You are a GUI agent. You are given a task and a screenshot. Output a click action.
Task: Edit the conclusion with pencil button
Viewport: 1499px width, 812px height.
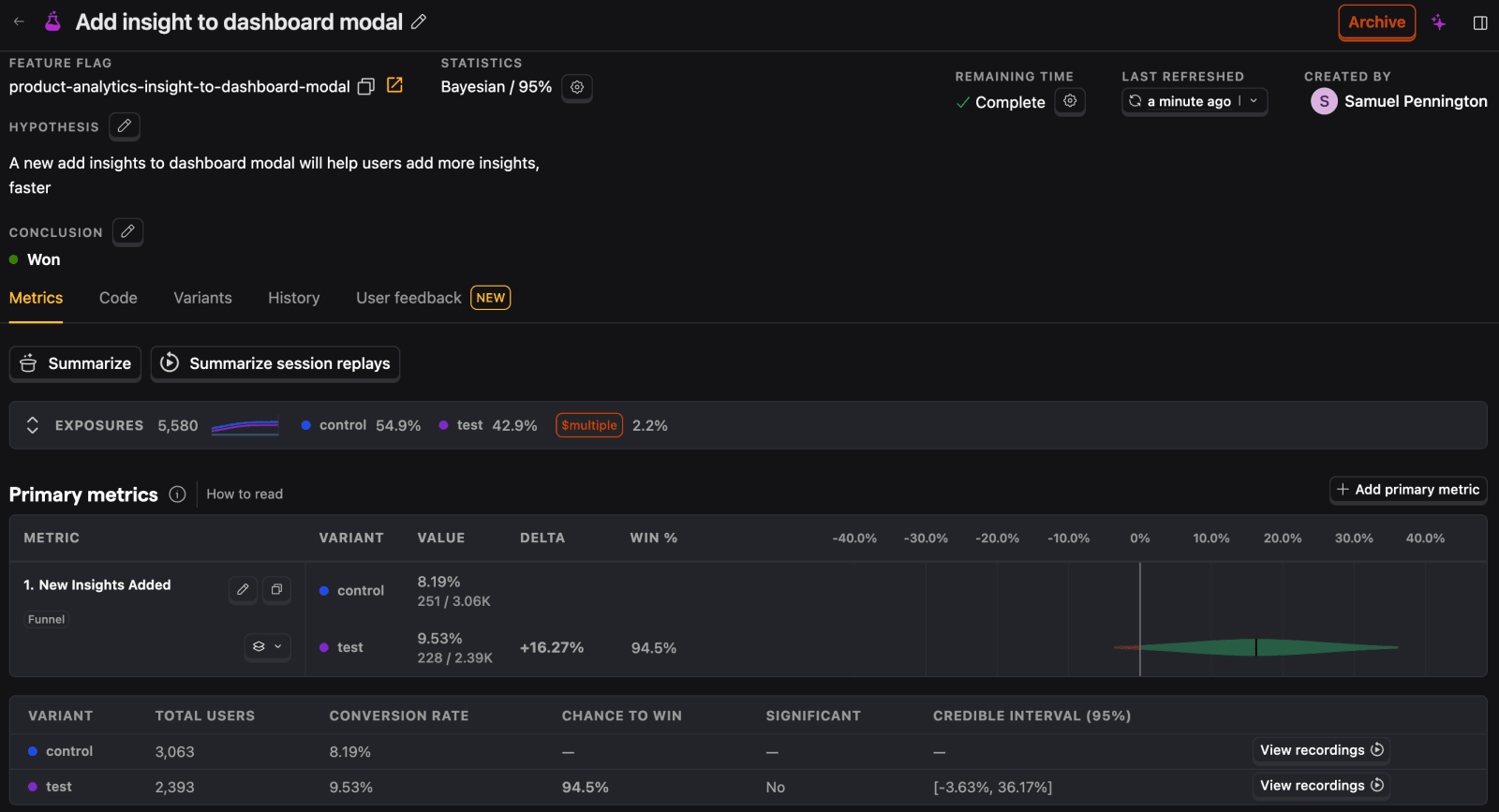(128, 231)
